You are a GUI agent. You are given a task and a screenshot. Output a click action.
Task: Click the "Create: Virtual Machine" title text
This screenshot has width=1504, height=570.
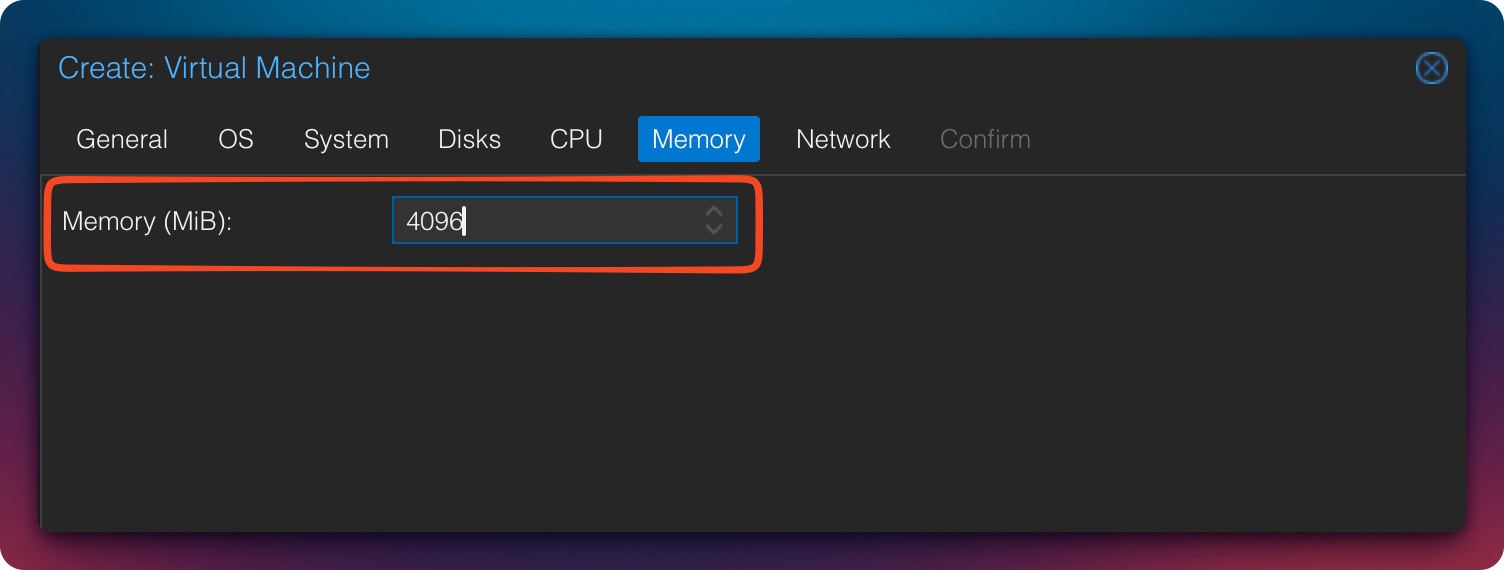tap(214, 68)
